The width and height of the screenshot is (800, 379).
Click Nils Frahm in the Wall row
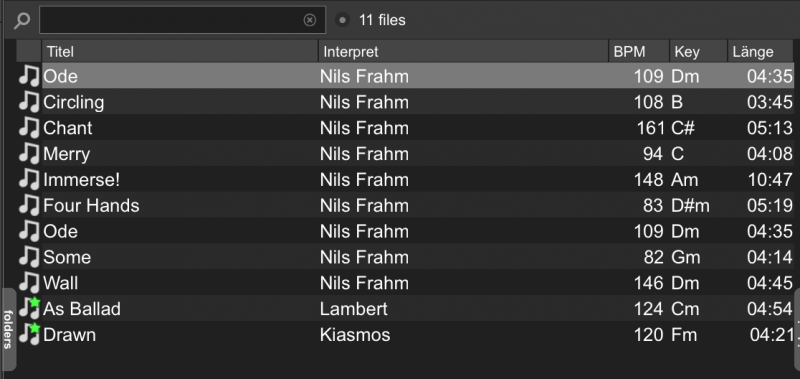coord(364,283)
